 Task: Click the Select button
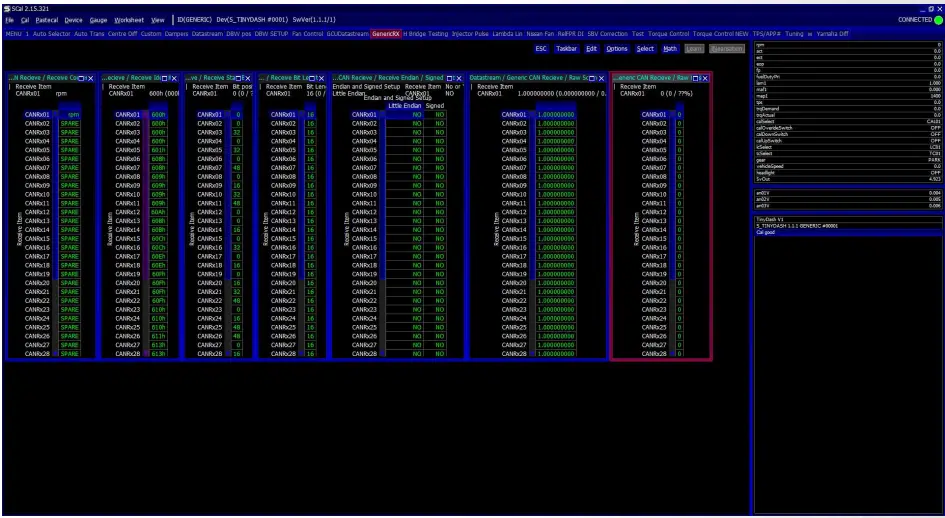(645, 49)
